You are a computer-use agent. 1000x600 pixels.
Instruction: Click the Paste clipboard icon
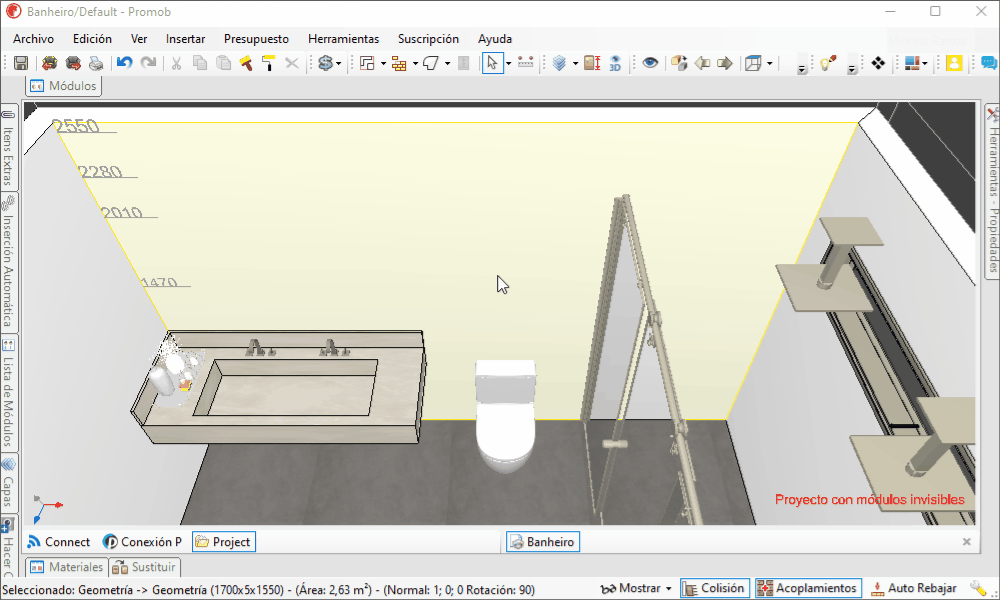223,63
